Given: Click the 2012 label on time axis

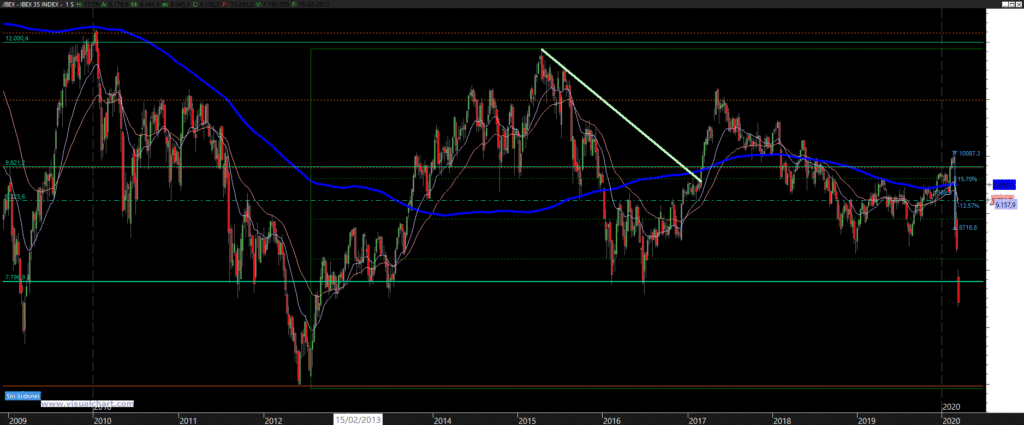Looking at the screenshot, I should (x=273, y=420).
